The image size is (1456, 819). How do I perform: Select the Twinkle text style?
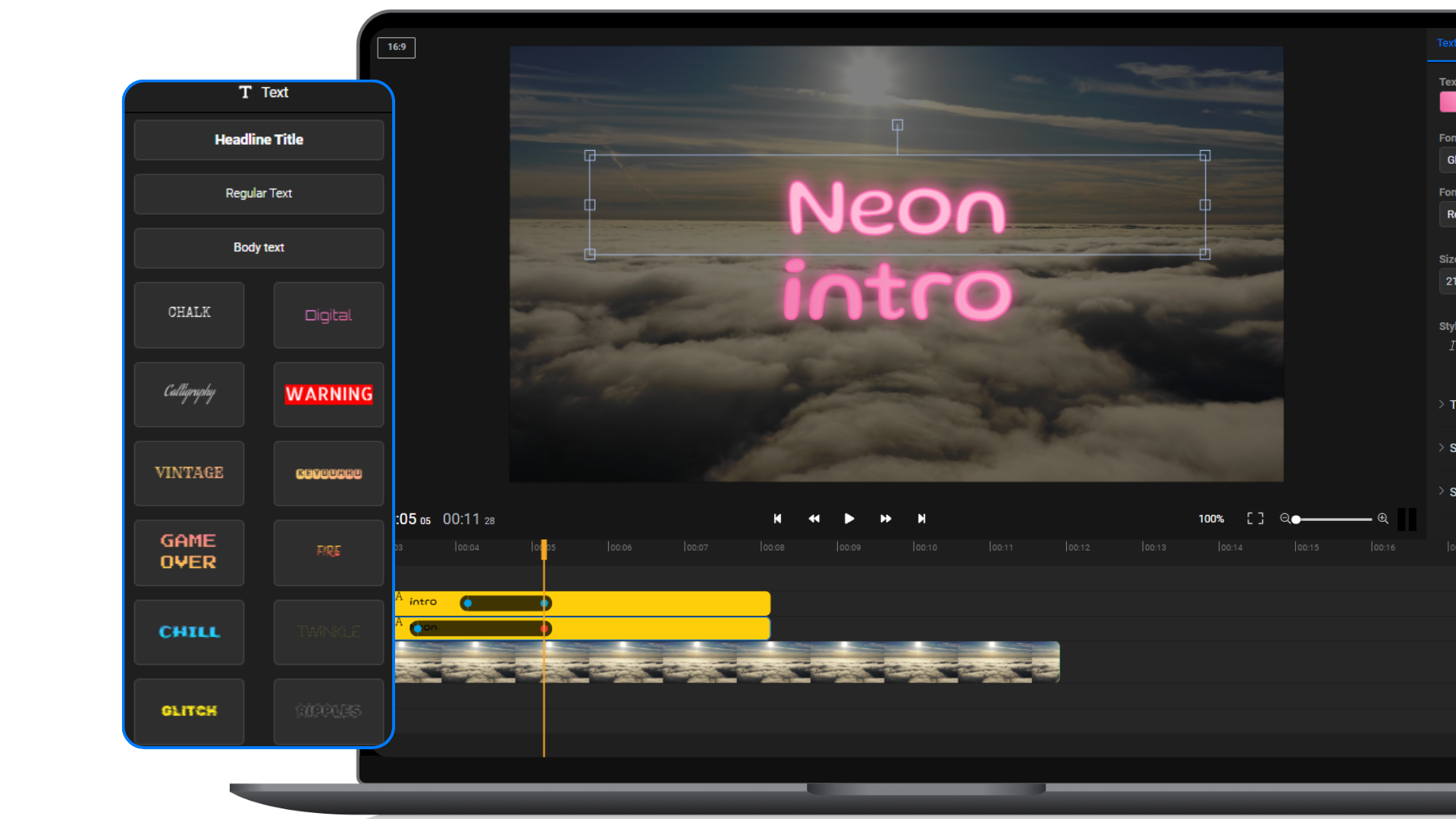tap(328, 632)
